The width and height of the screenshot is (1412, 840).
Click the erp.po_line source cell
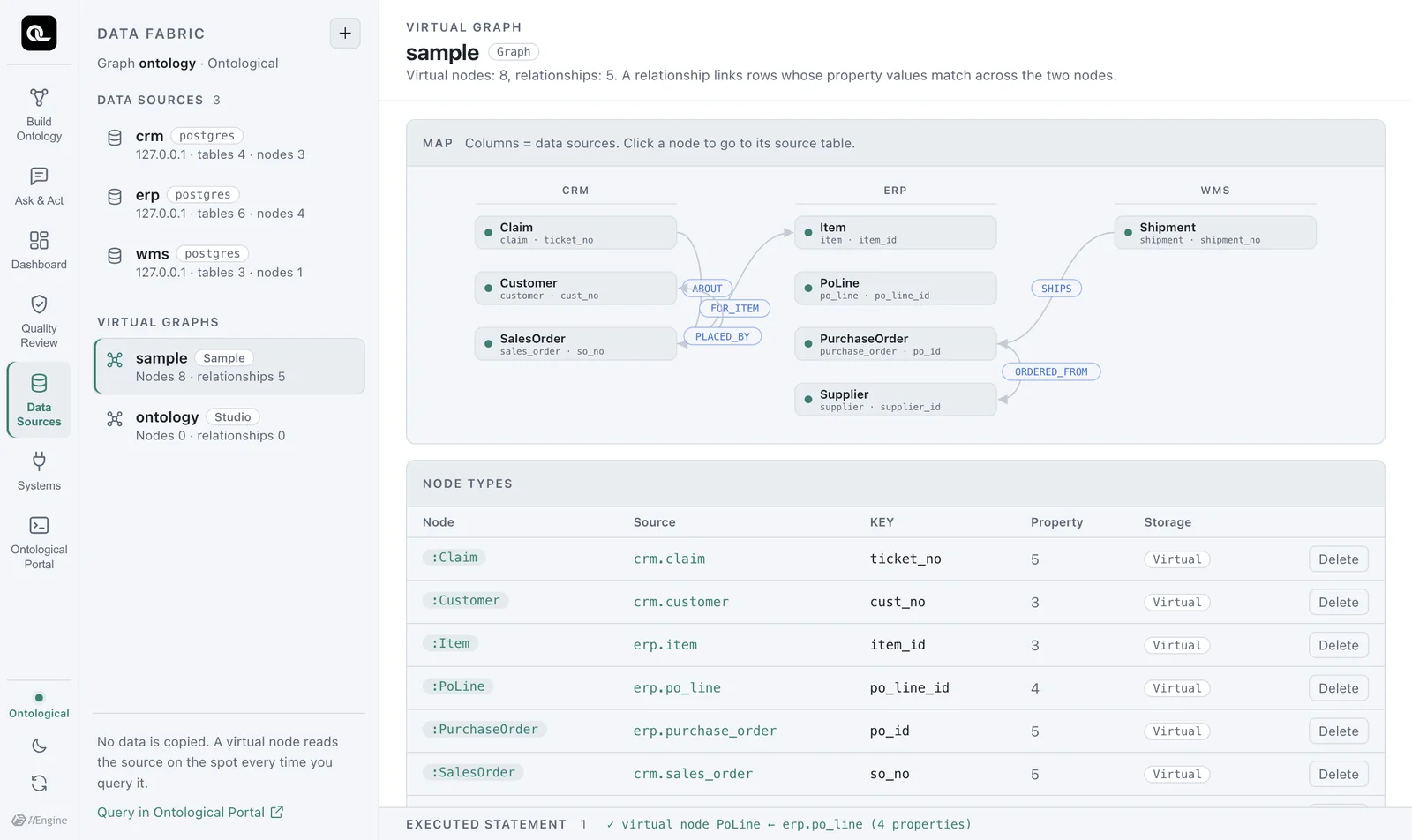click(677, 688)
